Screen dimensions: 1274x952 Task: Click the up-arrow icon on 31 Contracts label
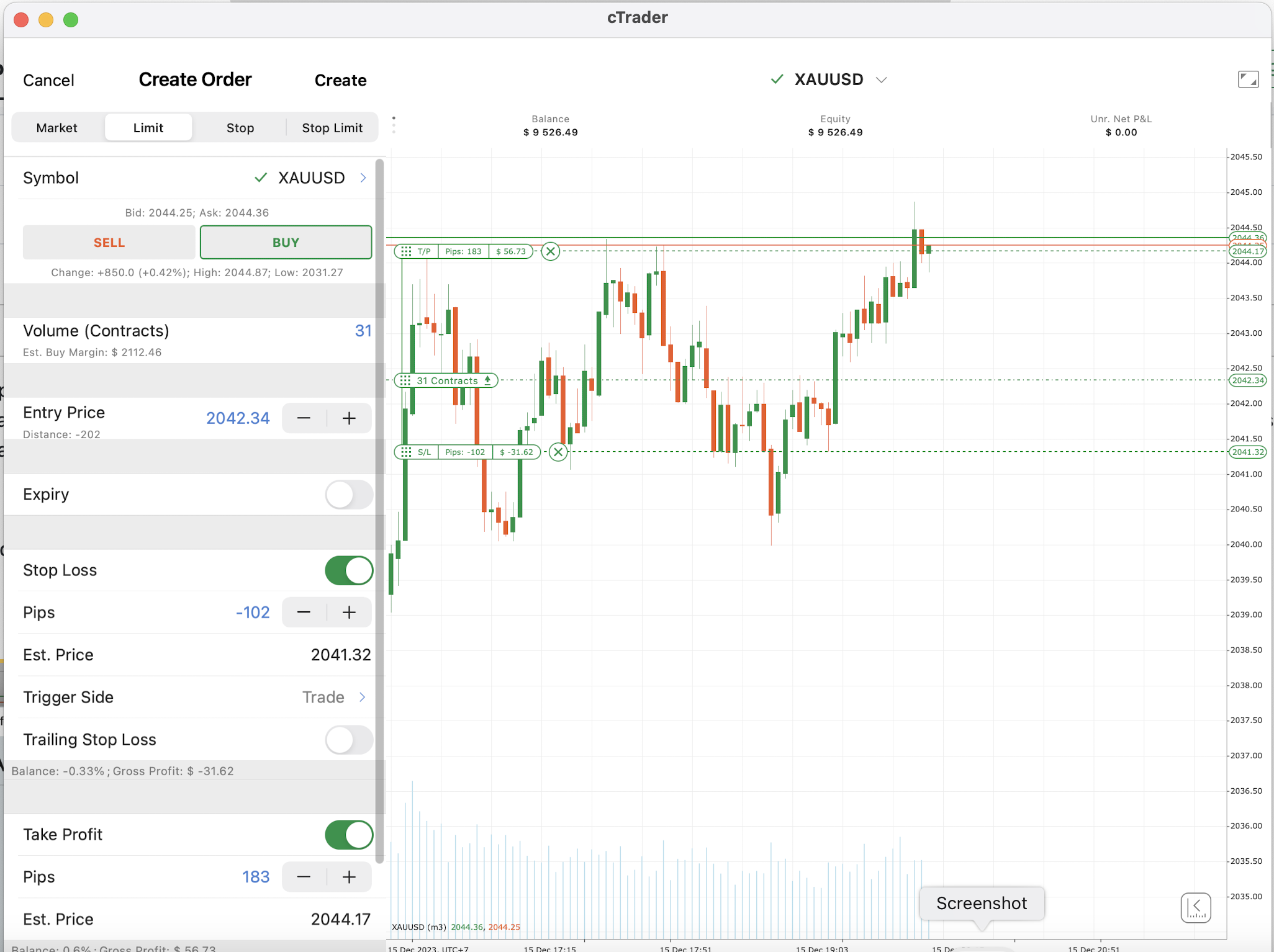tap(488, 380)
